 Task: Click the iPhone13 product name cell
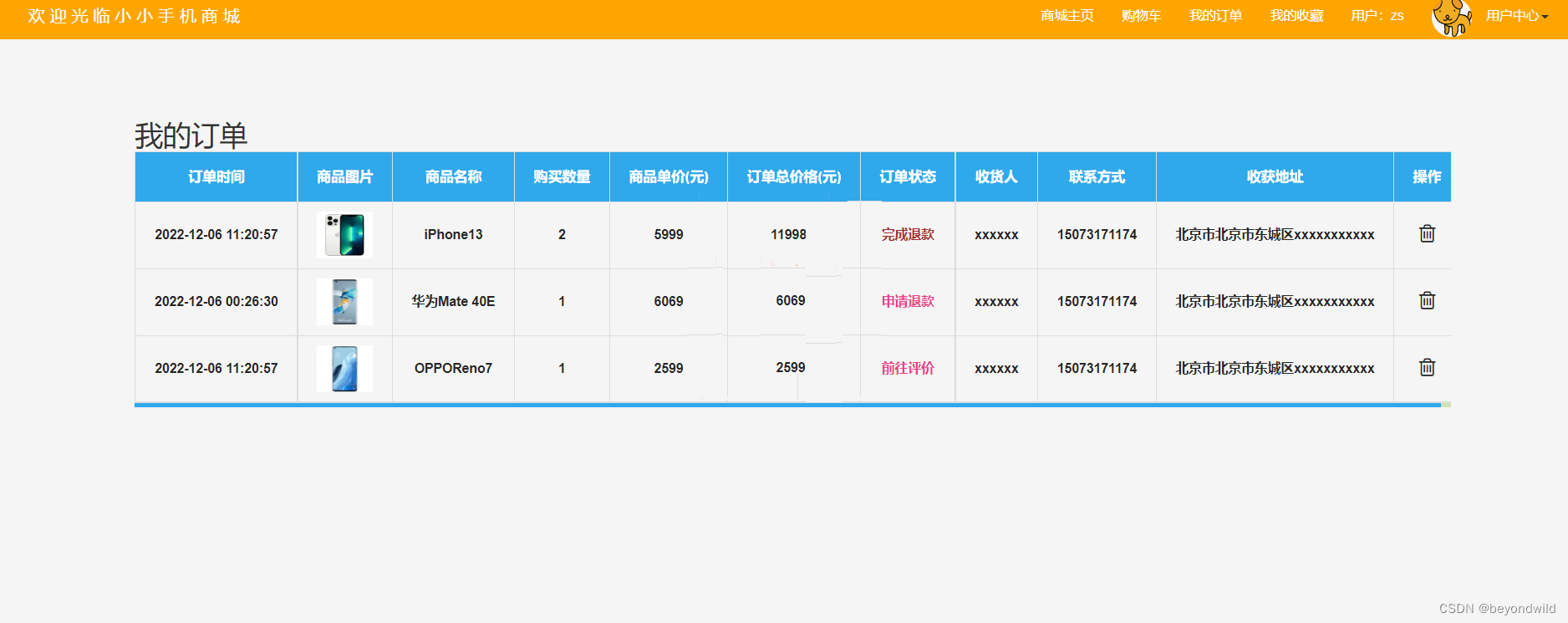click(x=454, y=235)
